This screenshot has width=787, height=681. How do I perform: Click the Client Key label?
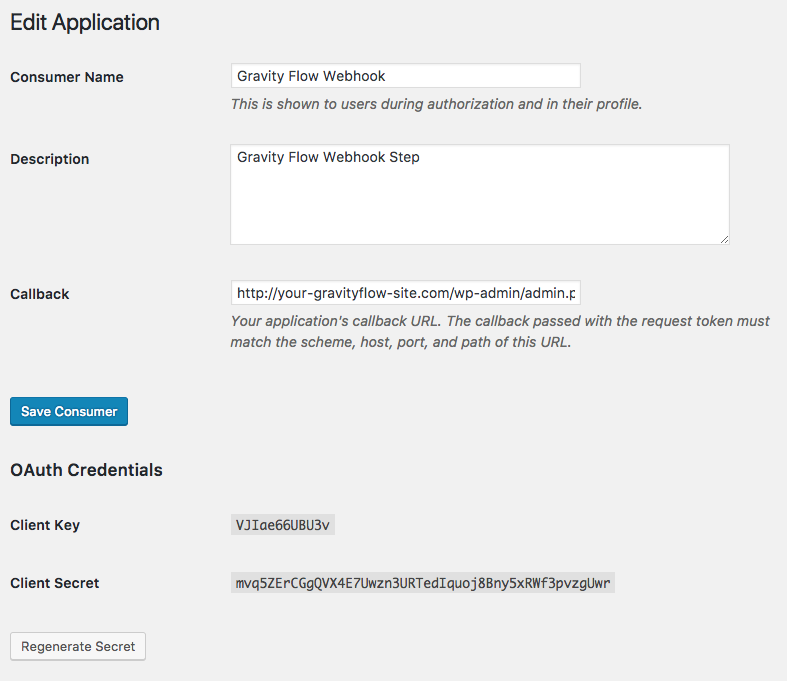pos(45,525)
